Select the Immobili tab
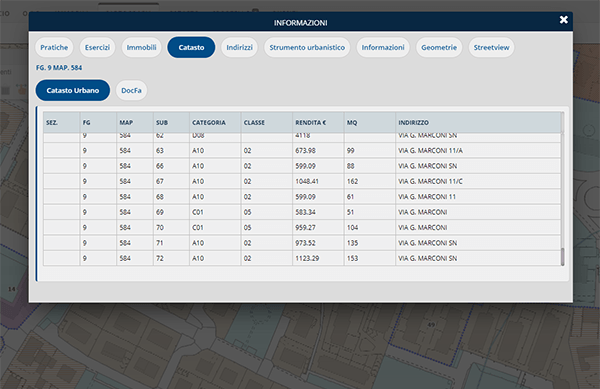Image resolution: width=600 pixels, height=389 pixels. pyautogui.click(x=142, y=47)
